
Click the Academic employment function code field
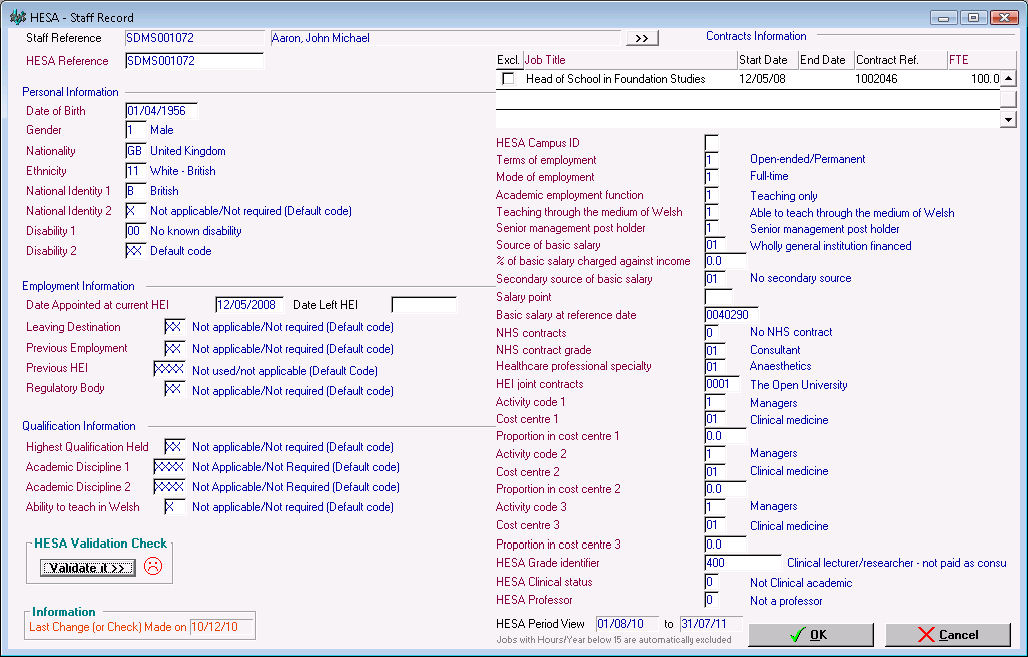coord(711,195)
